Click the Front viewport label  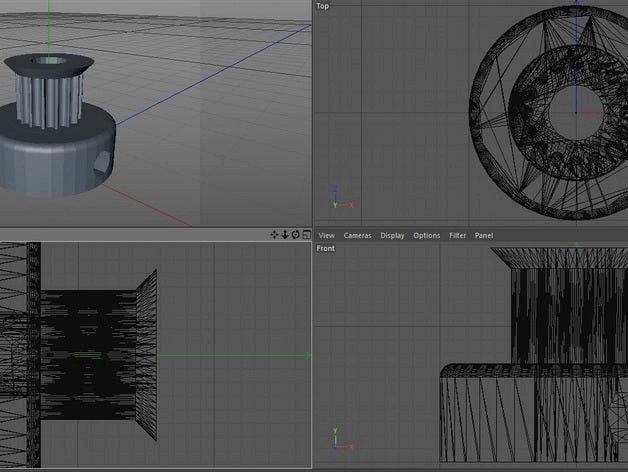(x=326, y=248)
